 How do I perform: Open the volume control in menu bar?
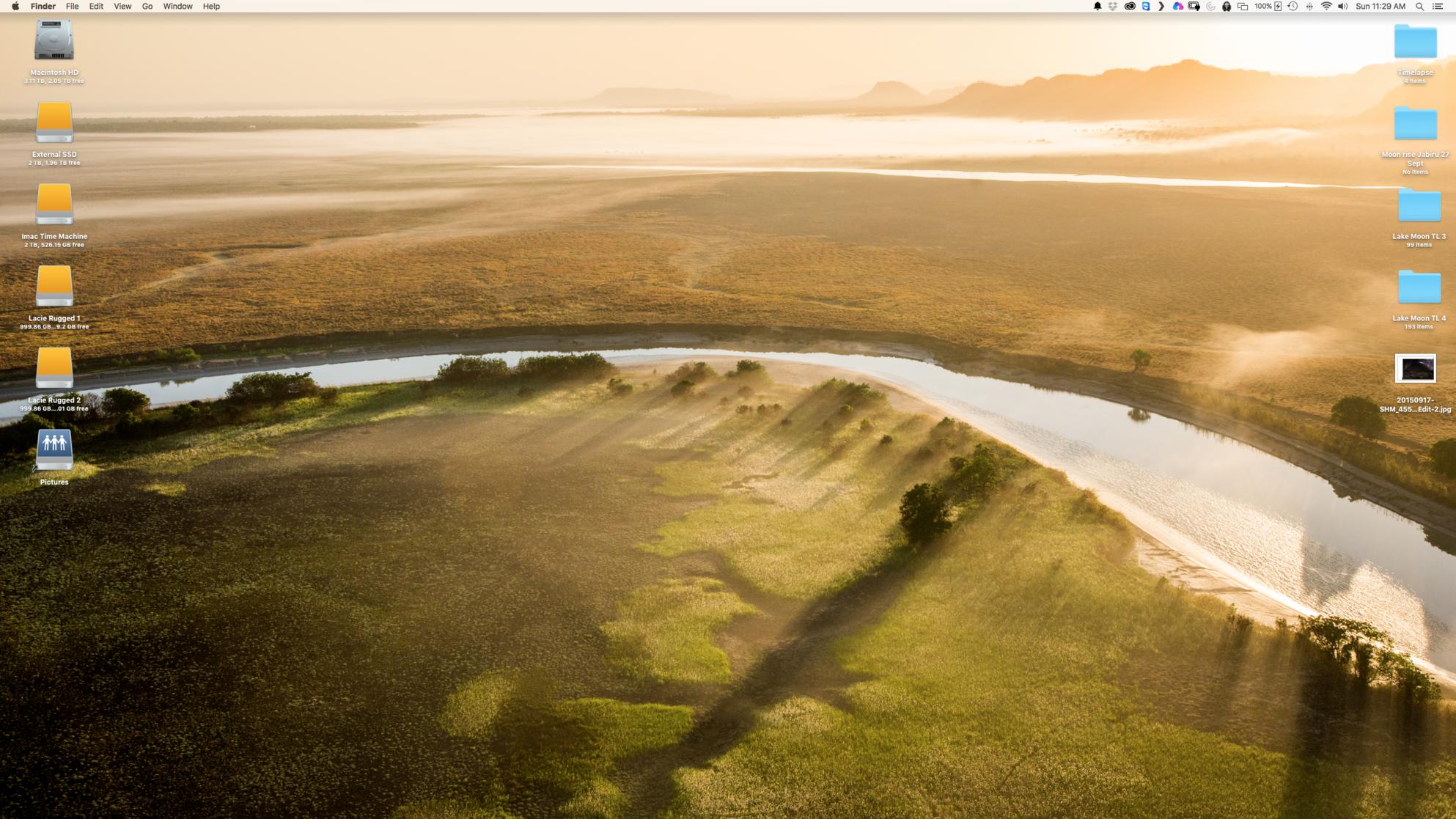pos(1342,7)
